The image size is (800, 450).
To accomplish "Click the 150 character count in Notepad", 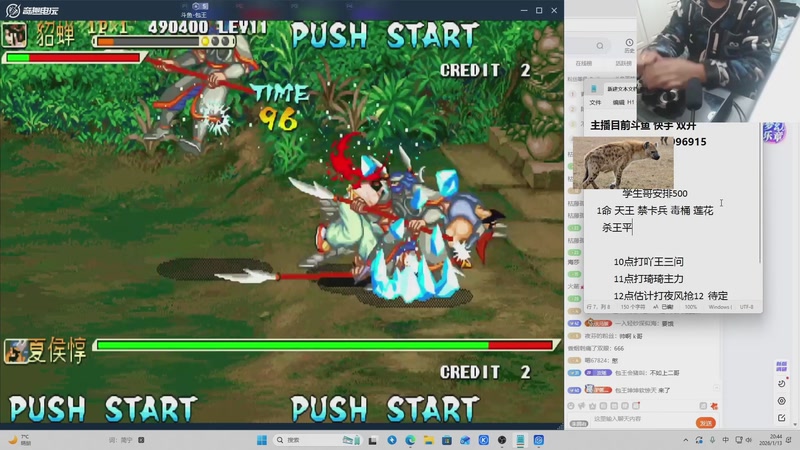I will pyautogui.click(x=633, y=307).
